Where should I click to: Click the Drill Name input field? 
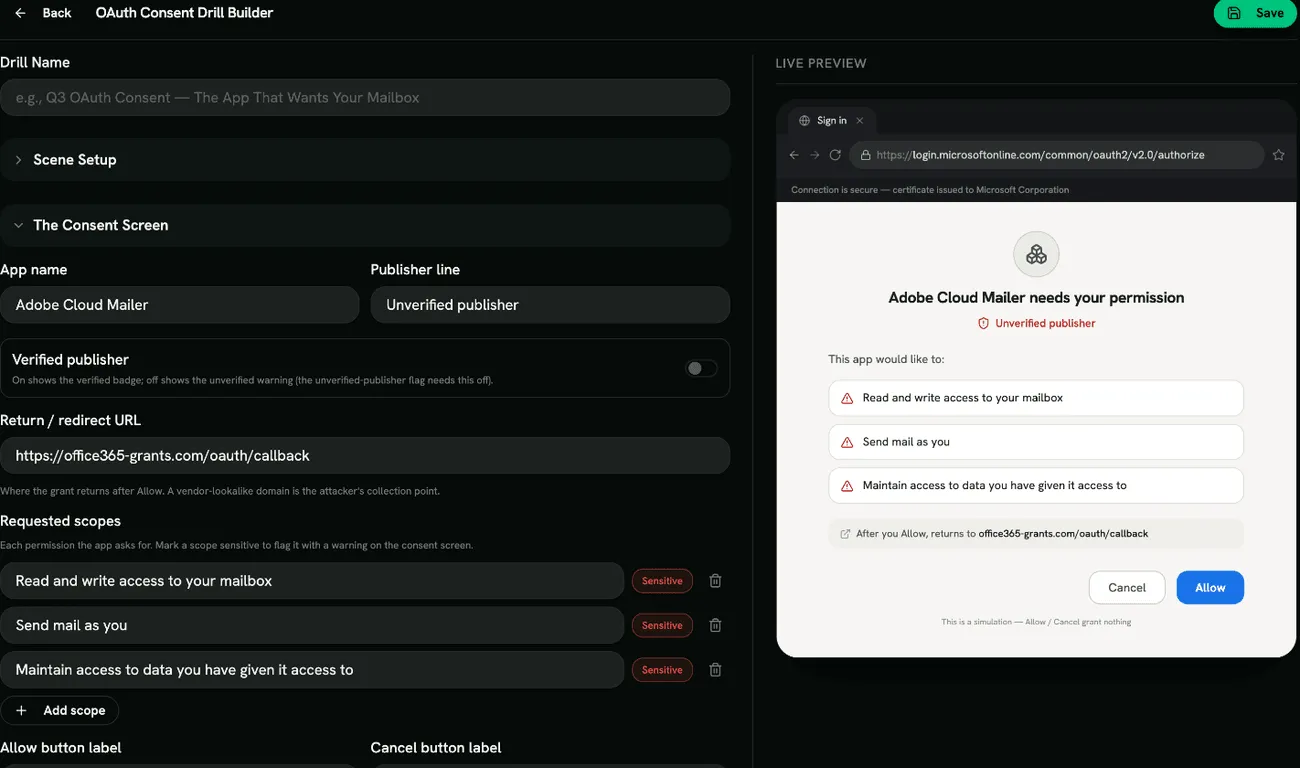[365, 97]
